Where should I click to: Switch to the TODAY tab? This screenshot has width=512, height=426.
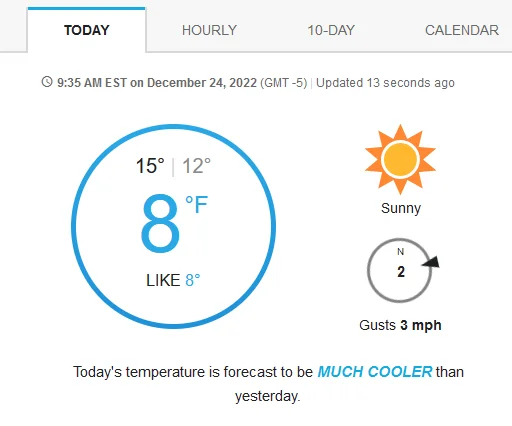pyautogui.click(x=86, y=30)
